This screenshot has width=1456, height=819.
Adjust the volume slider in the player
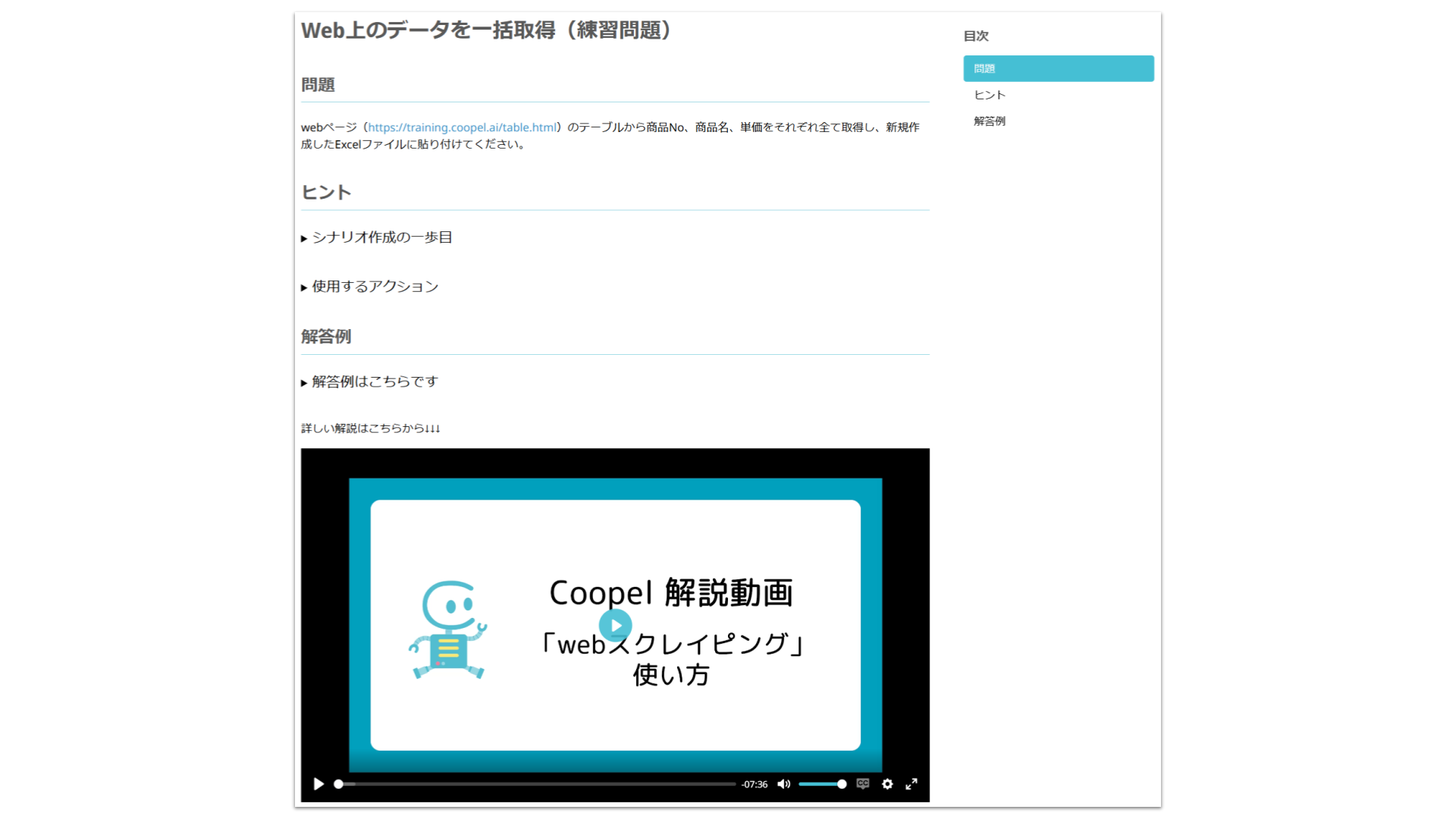823,784
